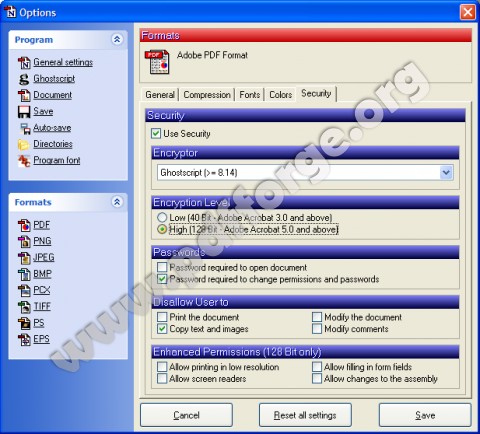Viewport: 480px width, 434px height.
Task: Open the Auto-save settings icon
Action: click(x=24, y=128)
